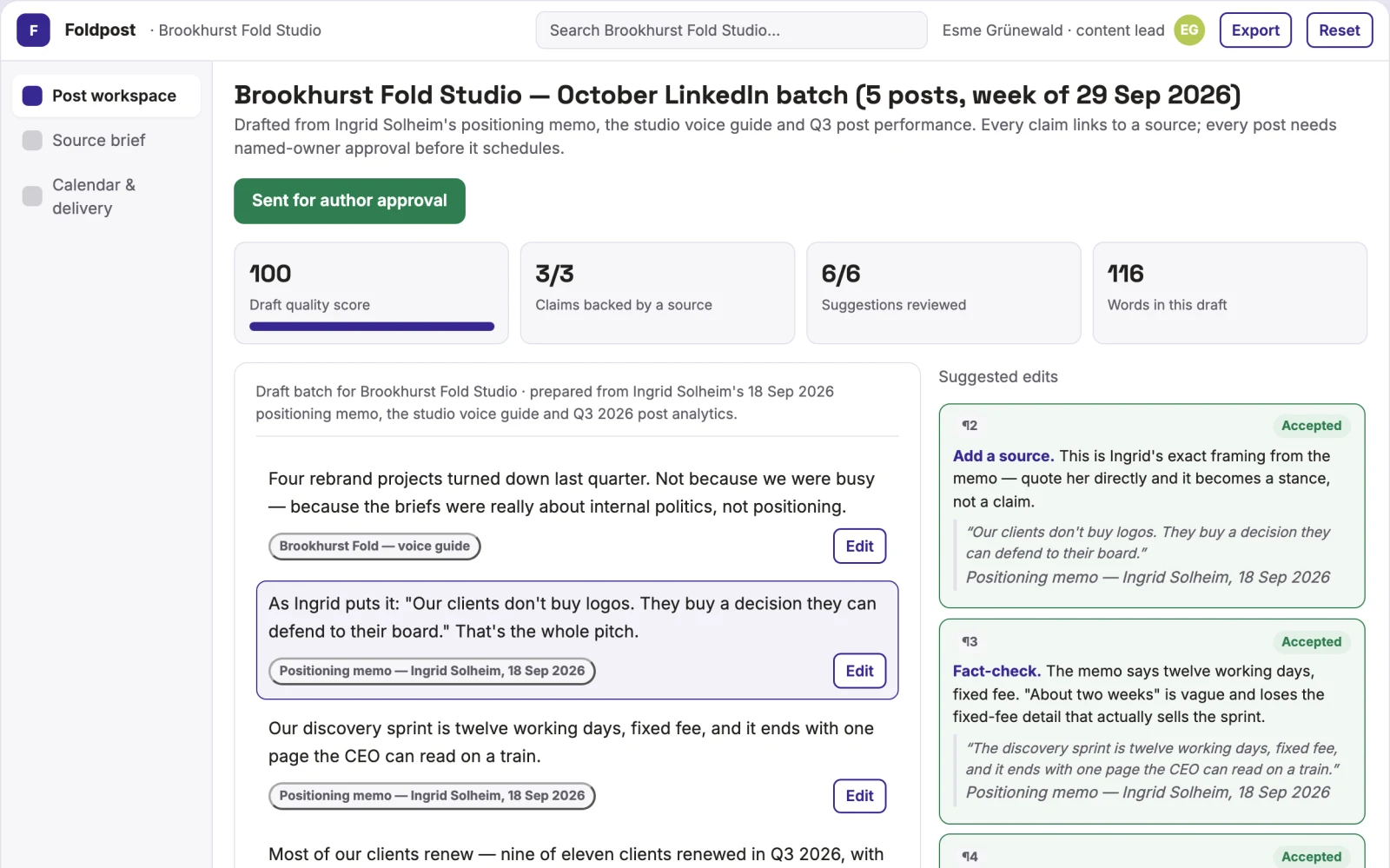Select the Words in this draft card

[1229, 293]
